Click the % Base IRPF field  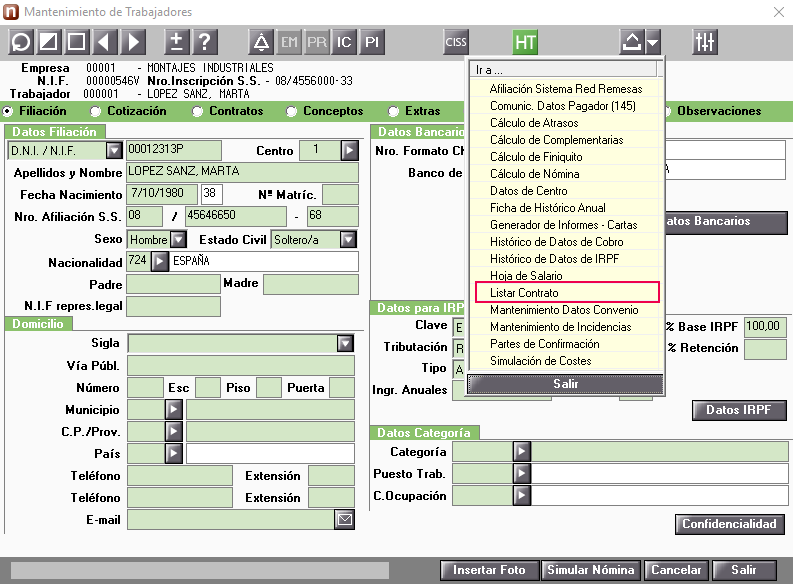[x=765, y=327]
